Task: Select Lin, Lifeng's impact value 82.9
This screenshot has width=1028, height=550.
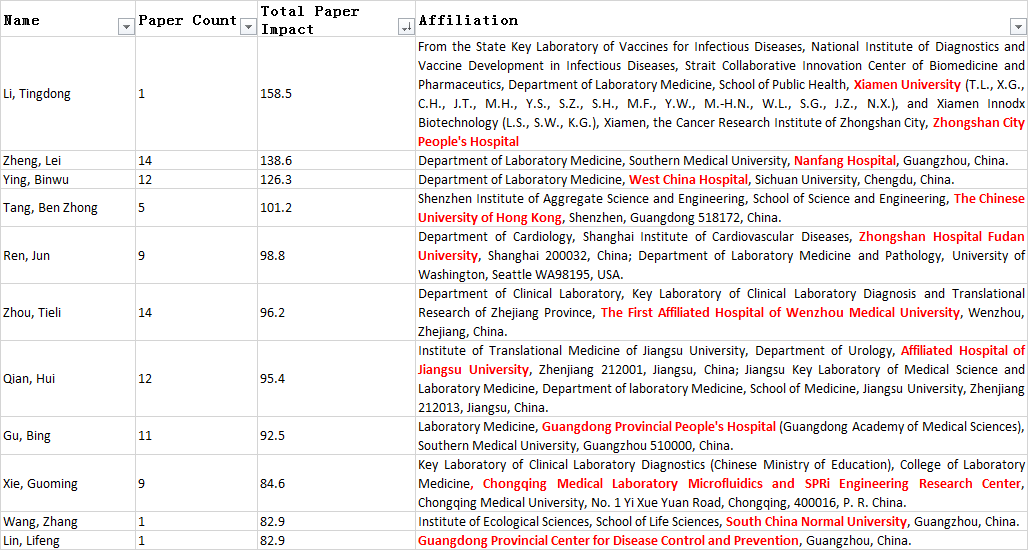Action: (336, 541)
